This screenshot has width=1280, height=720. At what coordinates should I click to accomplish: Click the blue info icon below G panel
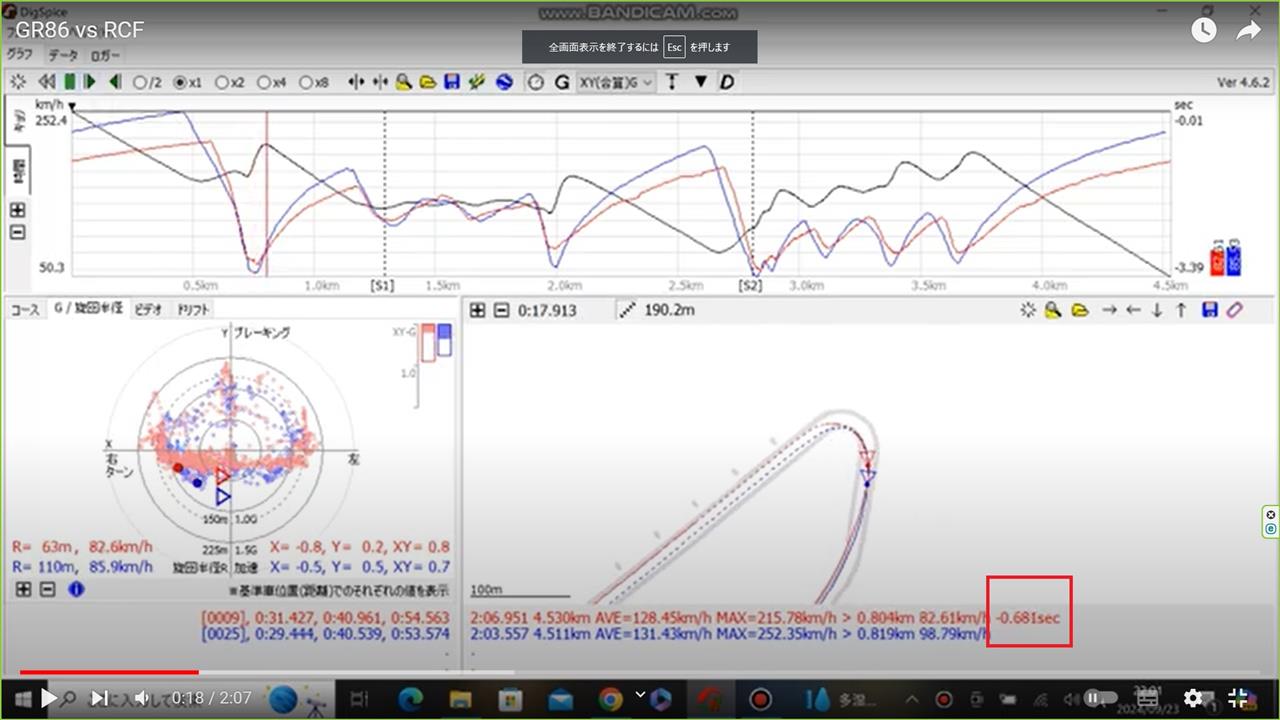click(76, 589)
